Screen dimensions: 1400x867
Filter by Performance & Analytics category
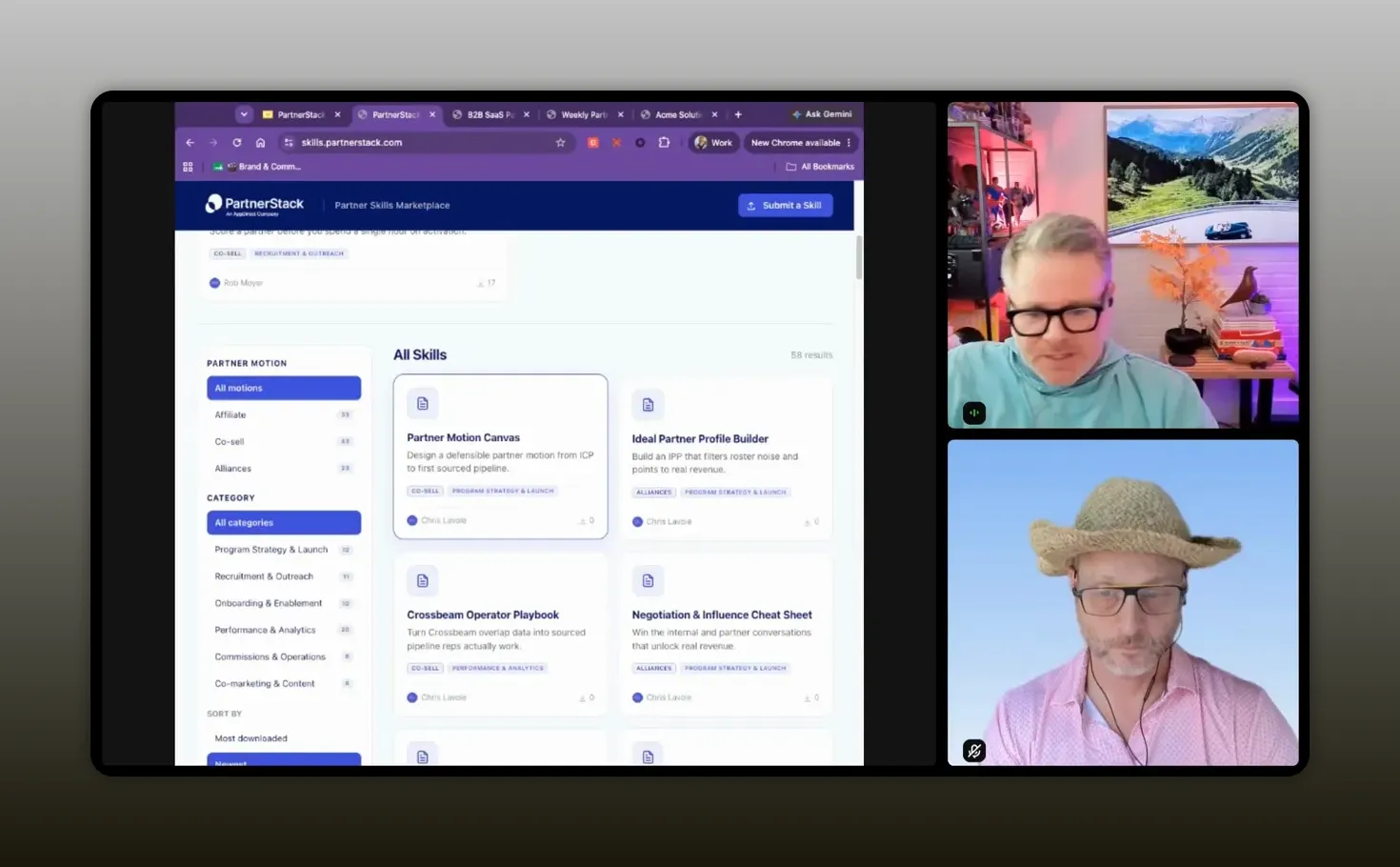284,630
